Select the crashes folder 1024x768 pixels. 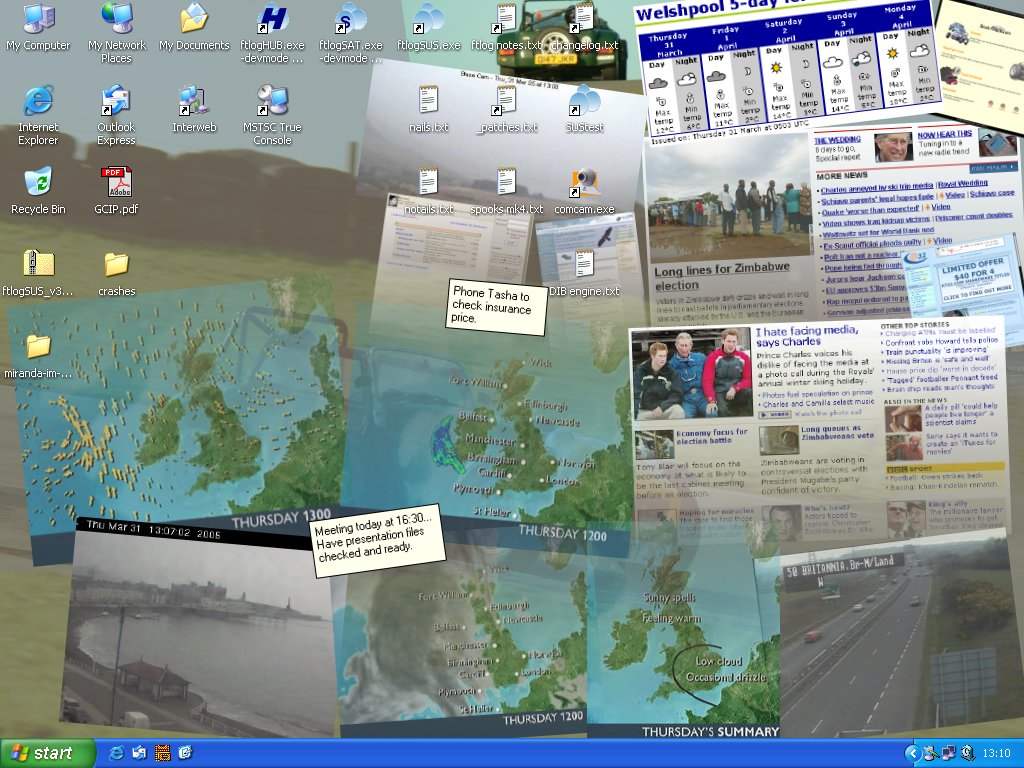coord(116,265)
